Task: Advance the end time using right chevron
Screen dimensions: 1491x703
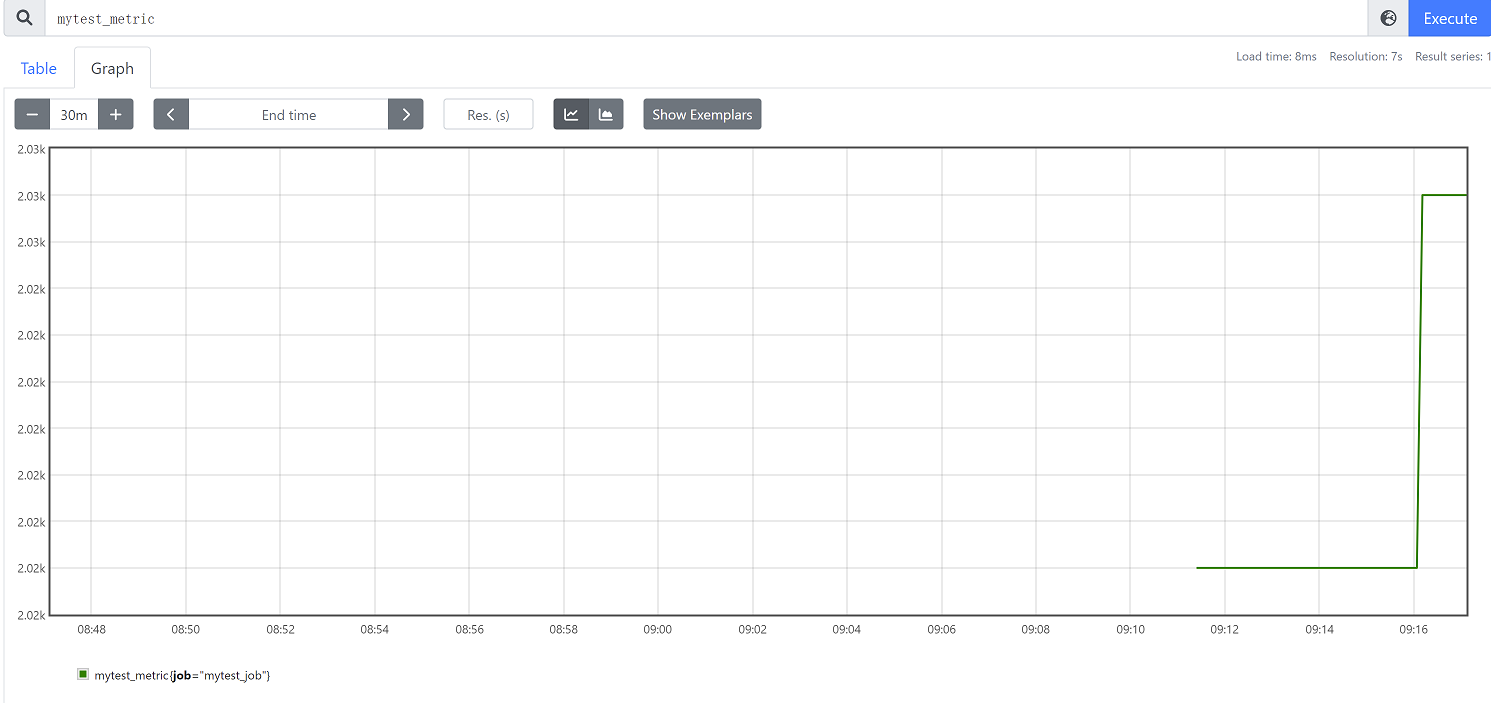Action: coord(405,114)
